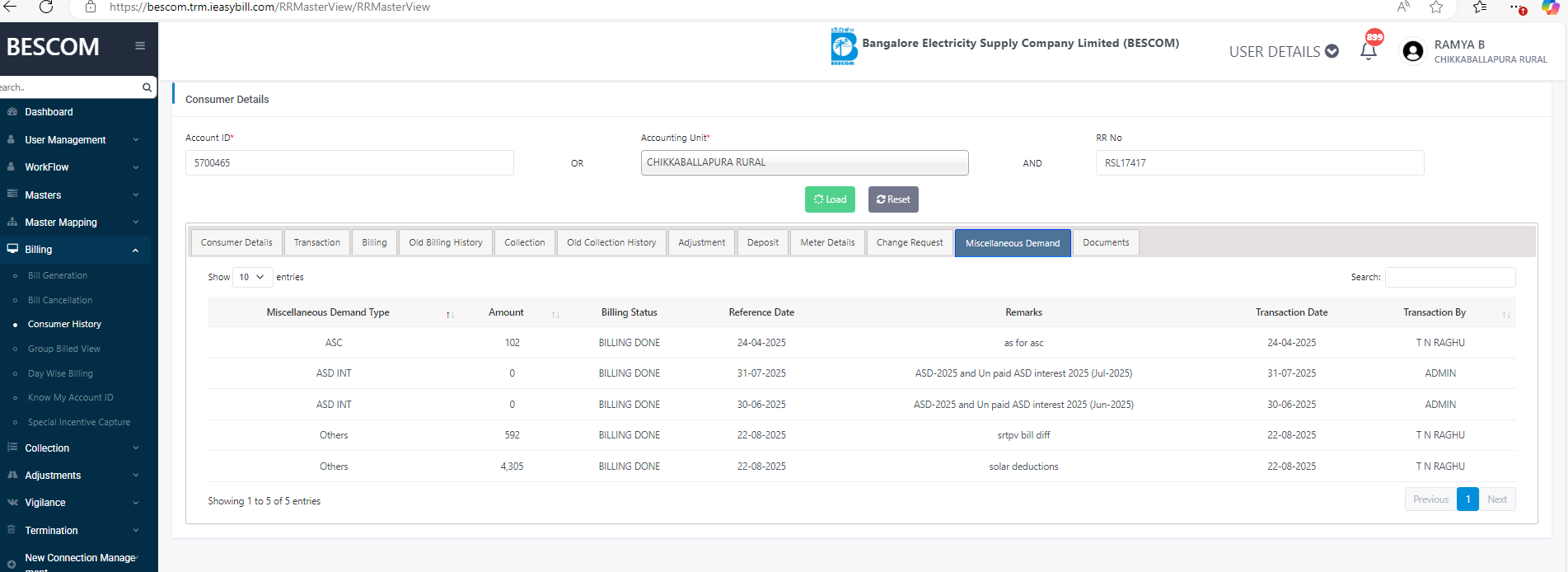The image size is (1568, 572).
Task: Sort by Miscellaneous Demand Type column
Action: [450, 314]
